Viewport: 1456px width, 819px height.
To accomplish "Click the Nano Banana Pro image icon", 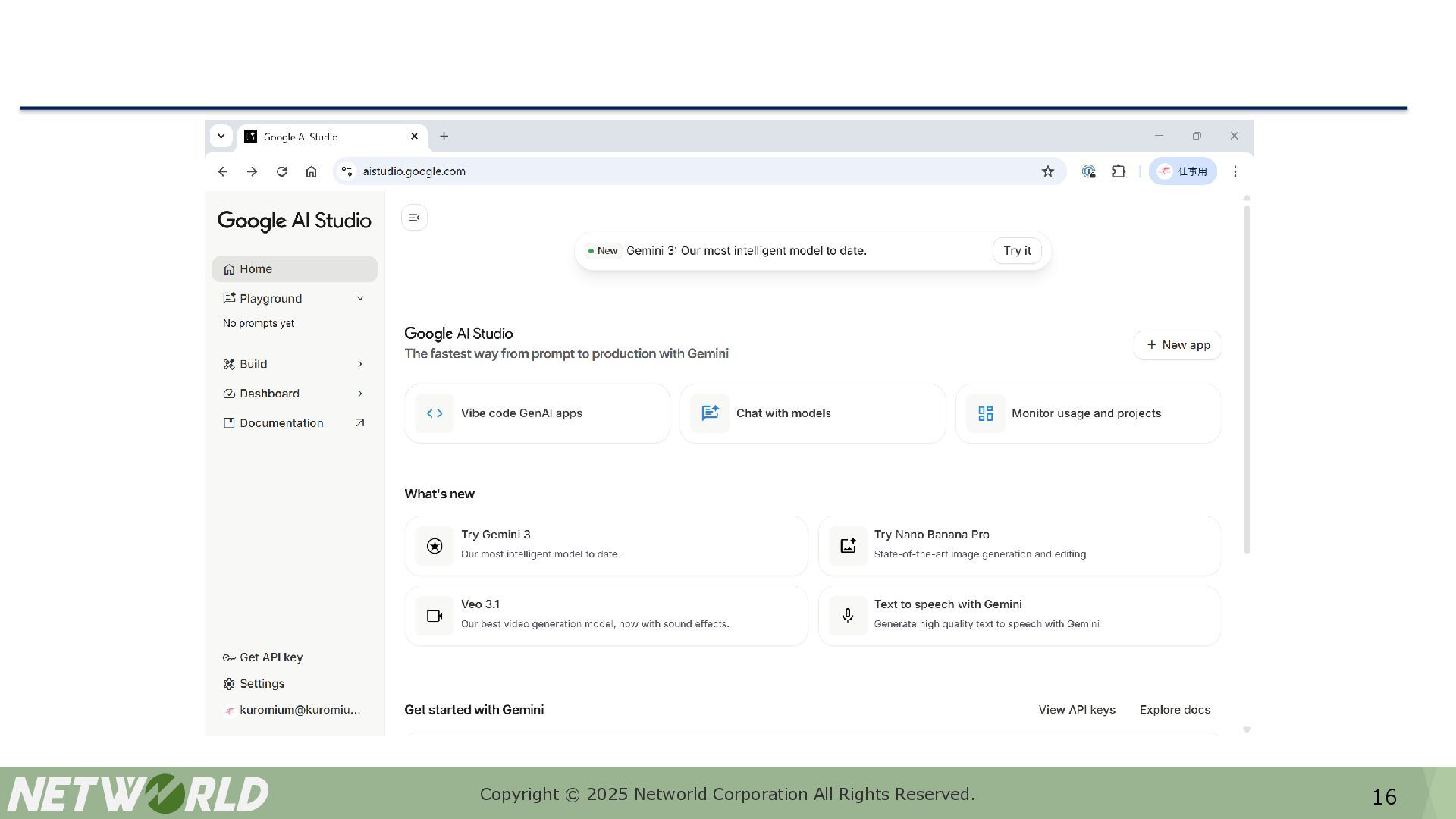I will 848,546.
